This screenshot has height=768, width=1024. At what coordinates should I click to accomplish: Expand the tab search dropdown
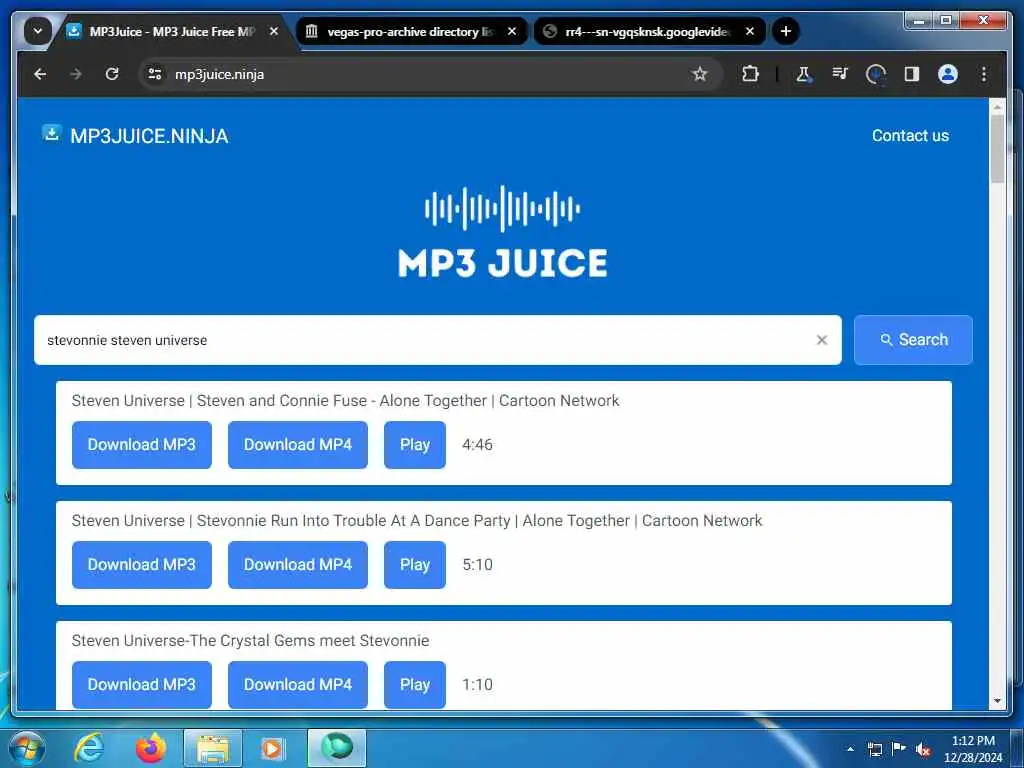pos(37,31)
